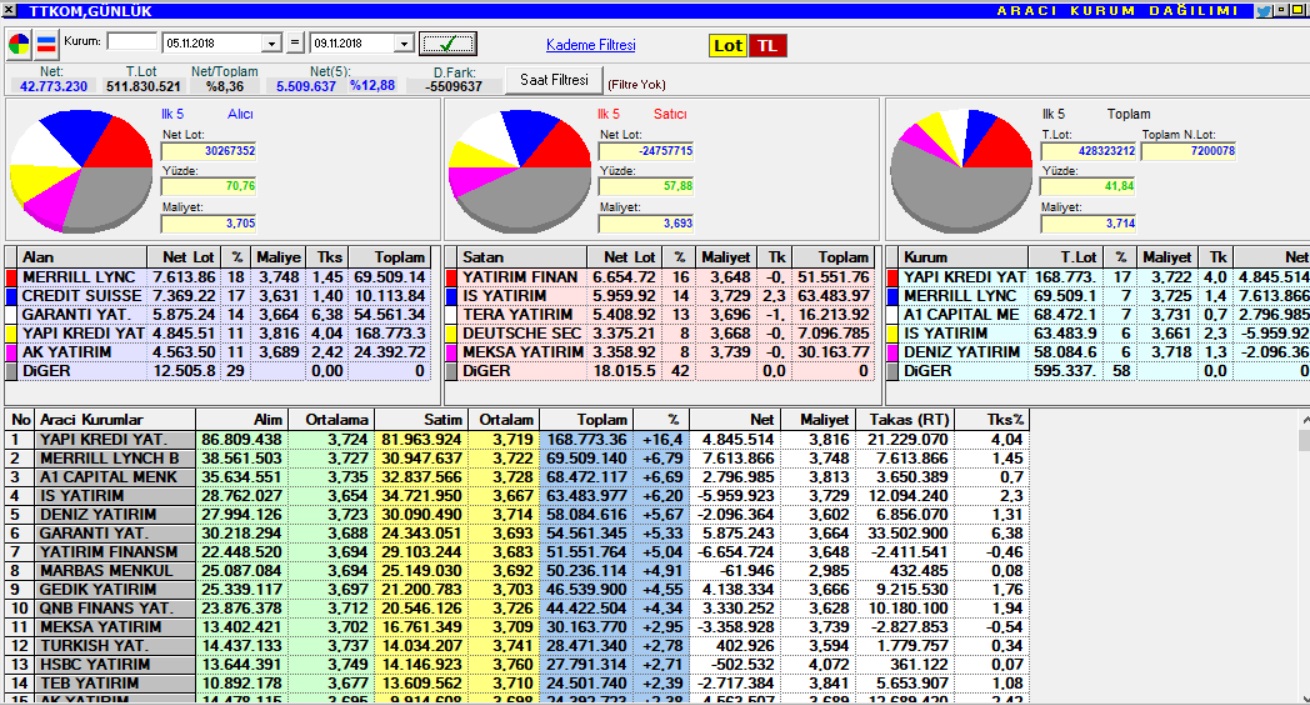The image size is (1310, 705).
Task: Click the main list scrollbar up arrow
Action: click(x=1302, y=420)
